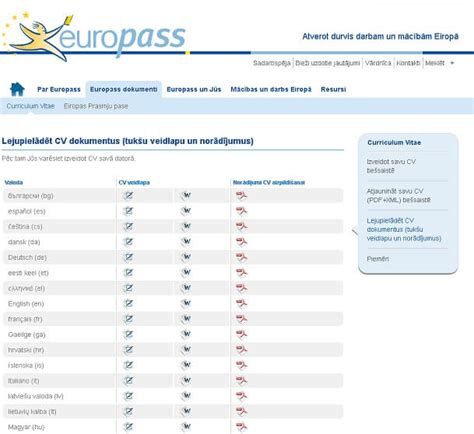Open Greek (el) instructions PDF icon
The width and height of the screenshot is (474, 434).
(241, 288)
